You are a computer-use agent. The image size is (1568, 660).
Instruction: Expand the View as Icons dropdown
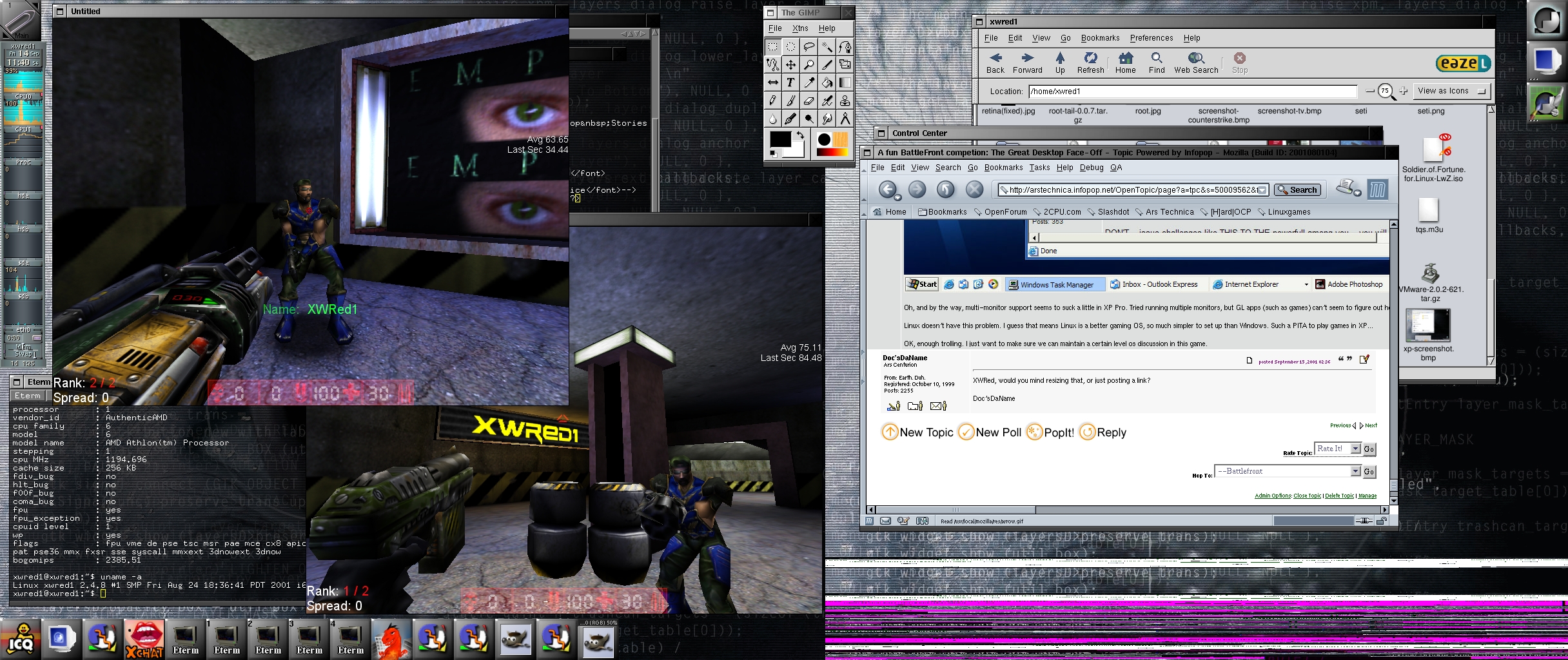click(1452, 91)
